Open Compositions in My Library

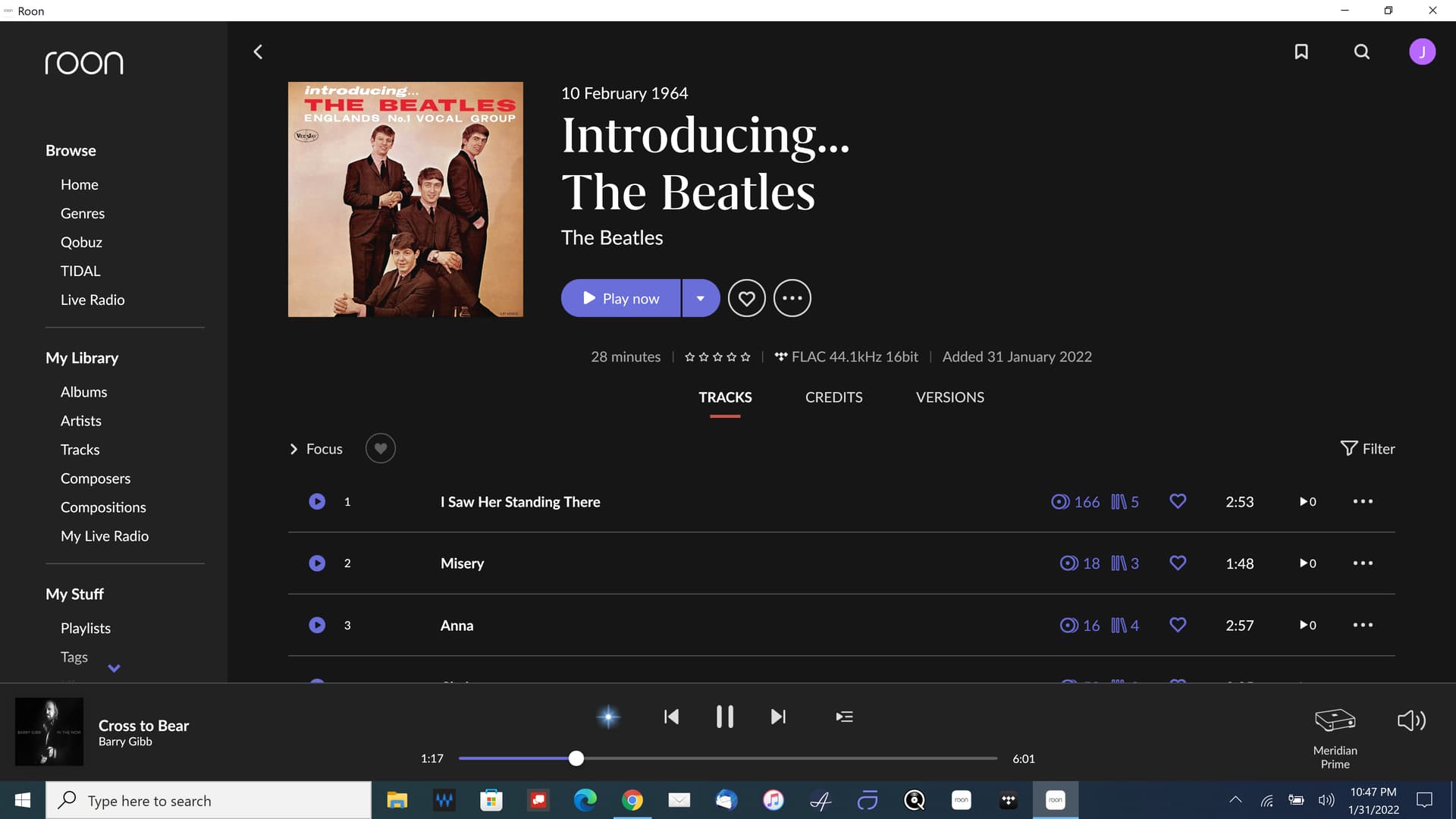103,507
